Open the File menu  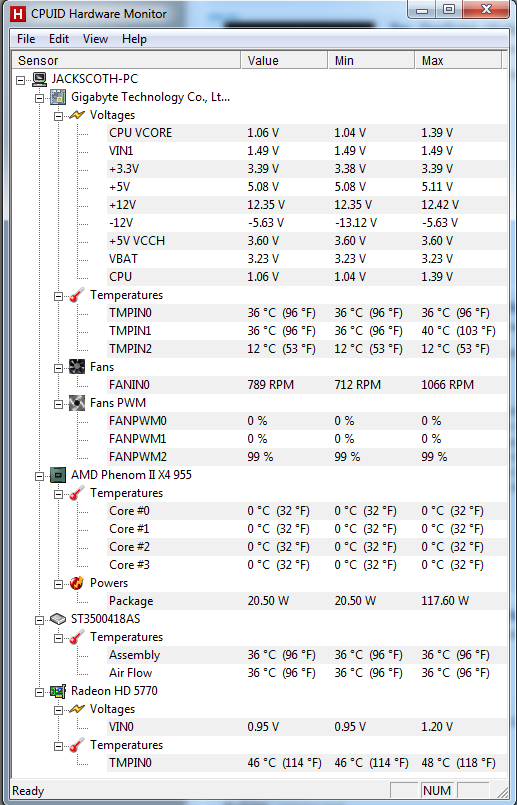(x=26, y=39)
